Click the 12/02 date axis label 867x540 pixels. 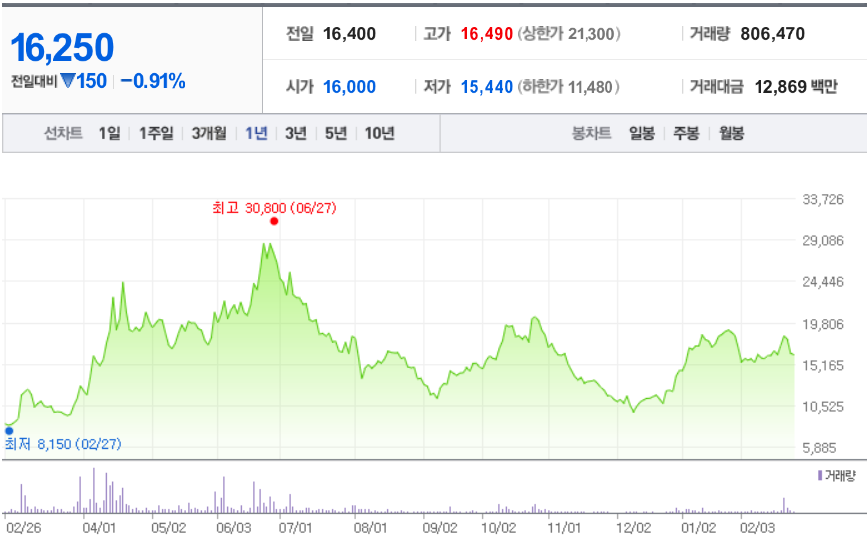(634, 528)
